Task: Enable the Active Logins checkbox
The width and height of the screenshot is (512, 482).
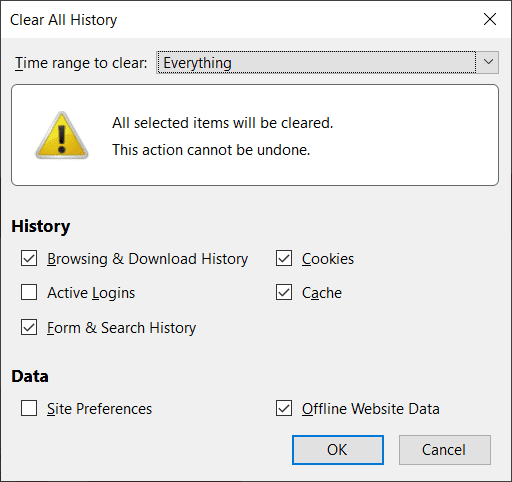Action: [x=29, y=292]
